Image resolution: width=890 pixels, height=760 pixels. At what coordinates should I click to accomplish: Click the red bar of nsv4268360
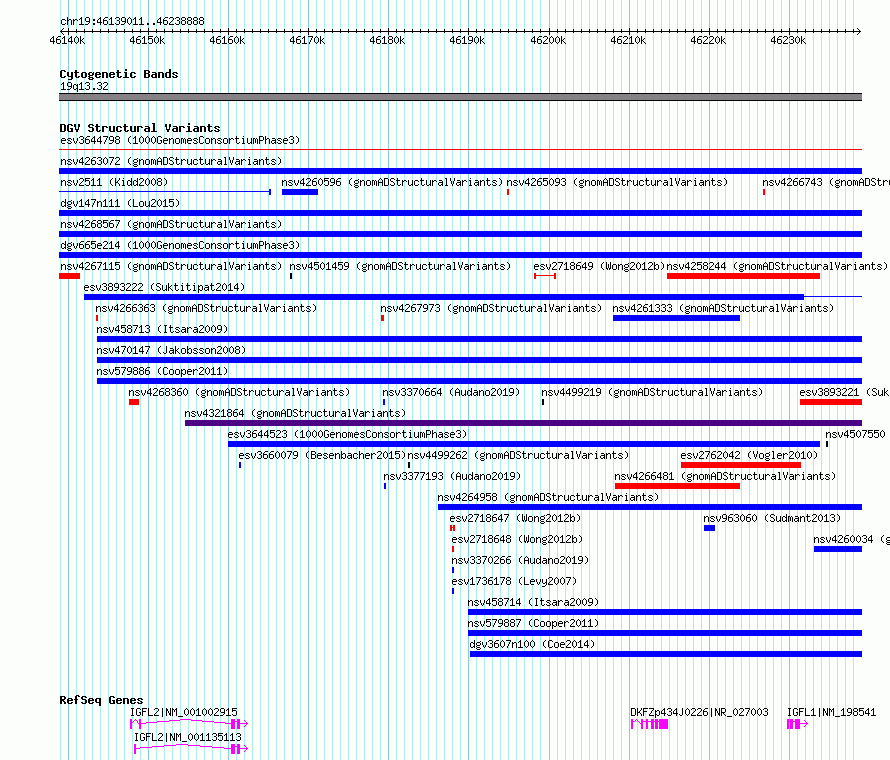coord(134,402)
